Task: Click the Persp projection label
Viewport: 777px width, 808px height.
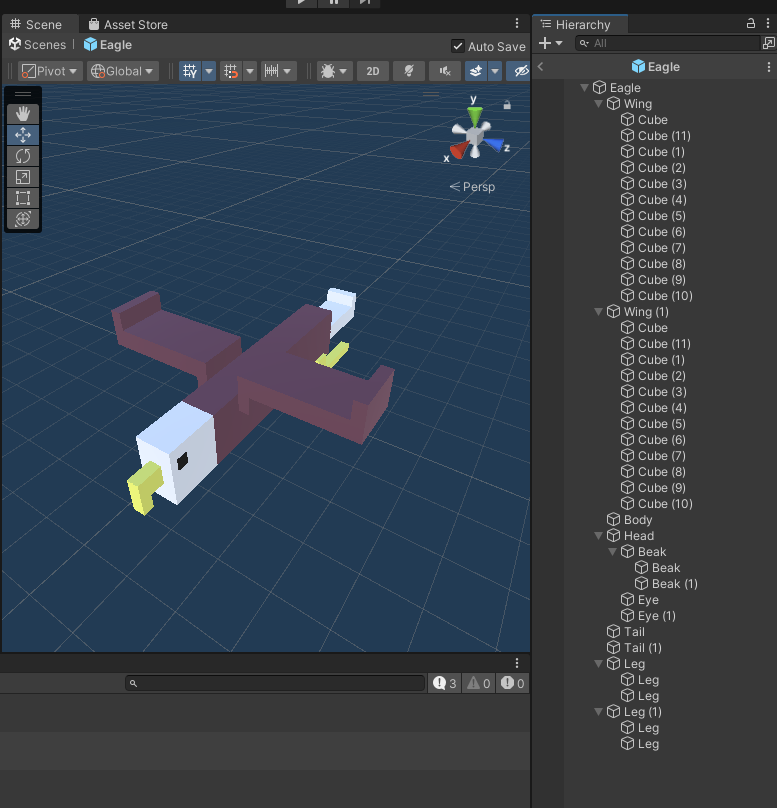Action: (472, 187)
